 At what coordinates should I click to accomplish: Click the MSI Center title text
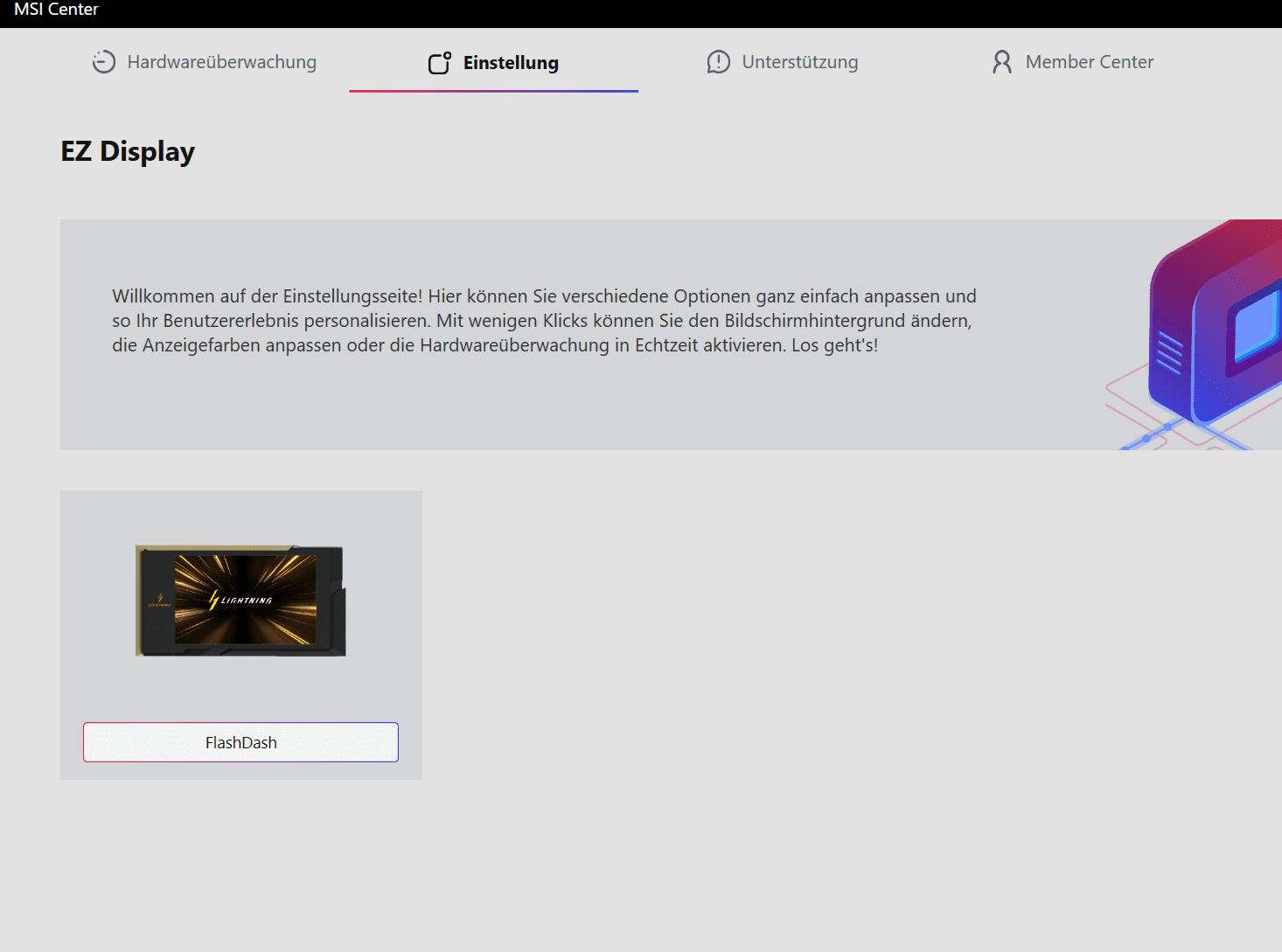(56, 10)
